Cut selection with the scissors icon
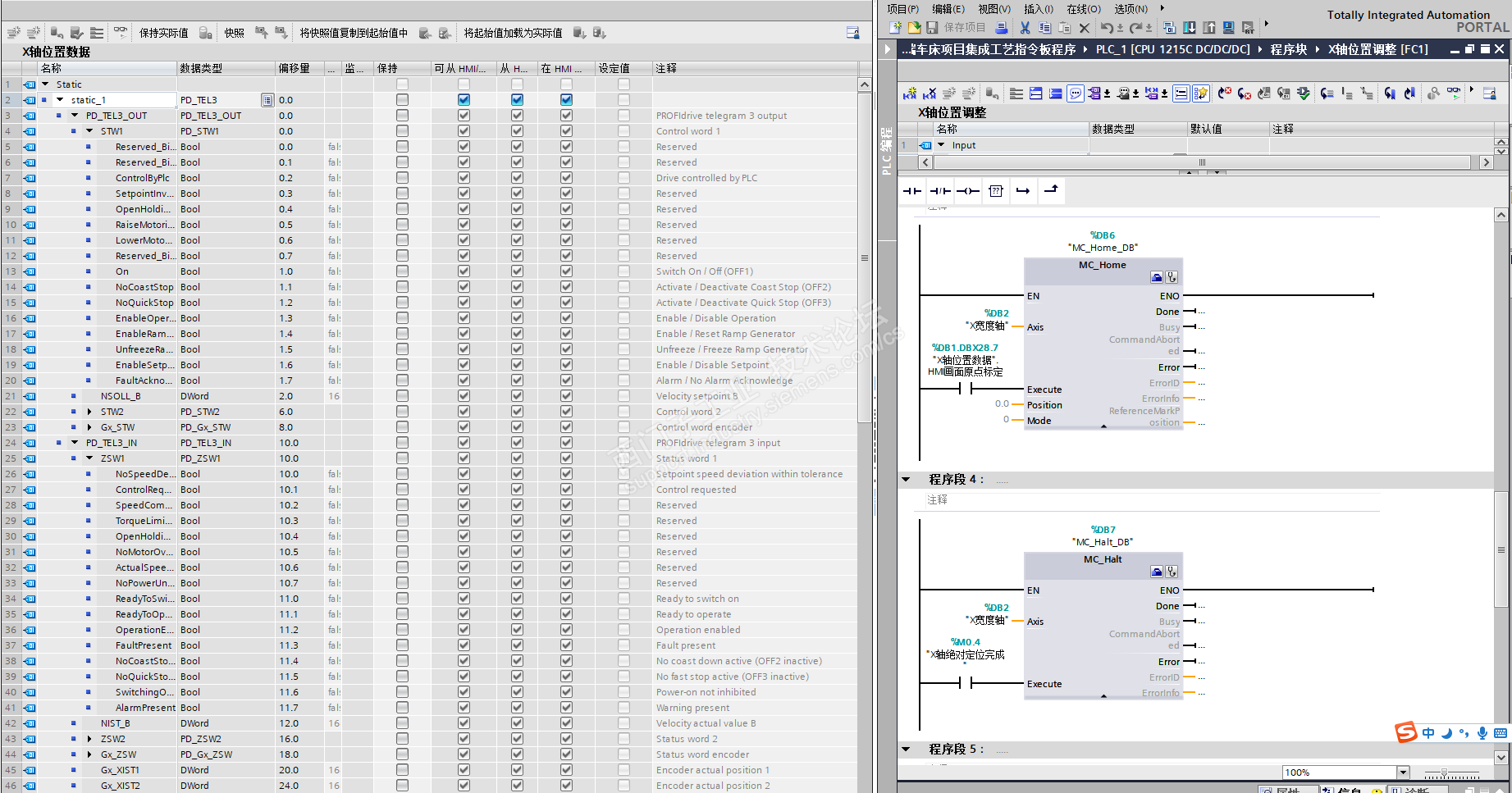This screenshot has height=793, width=1512. pyautogui.click(x=1026, y=28)
